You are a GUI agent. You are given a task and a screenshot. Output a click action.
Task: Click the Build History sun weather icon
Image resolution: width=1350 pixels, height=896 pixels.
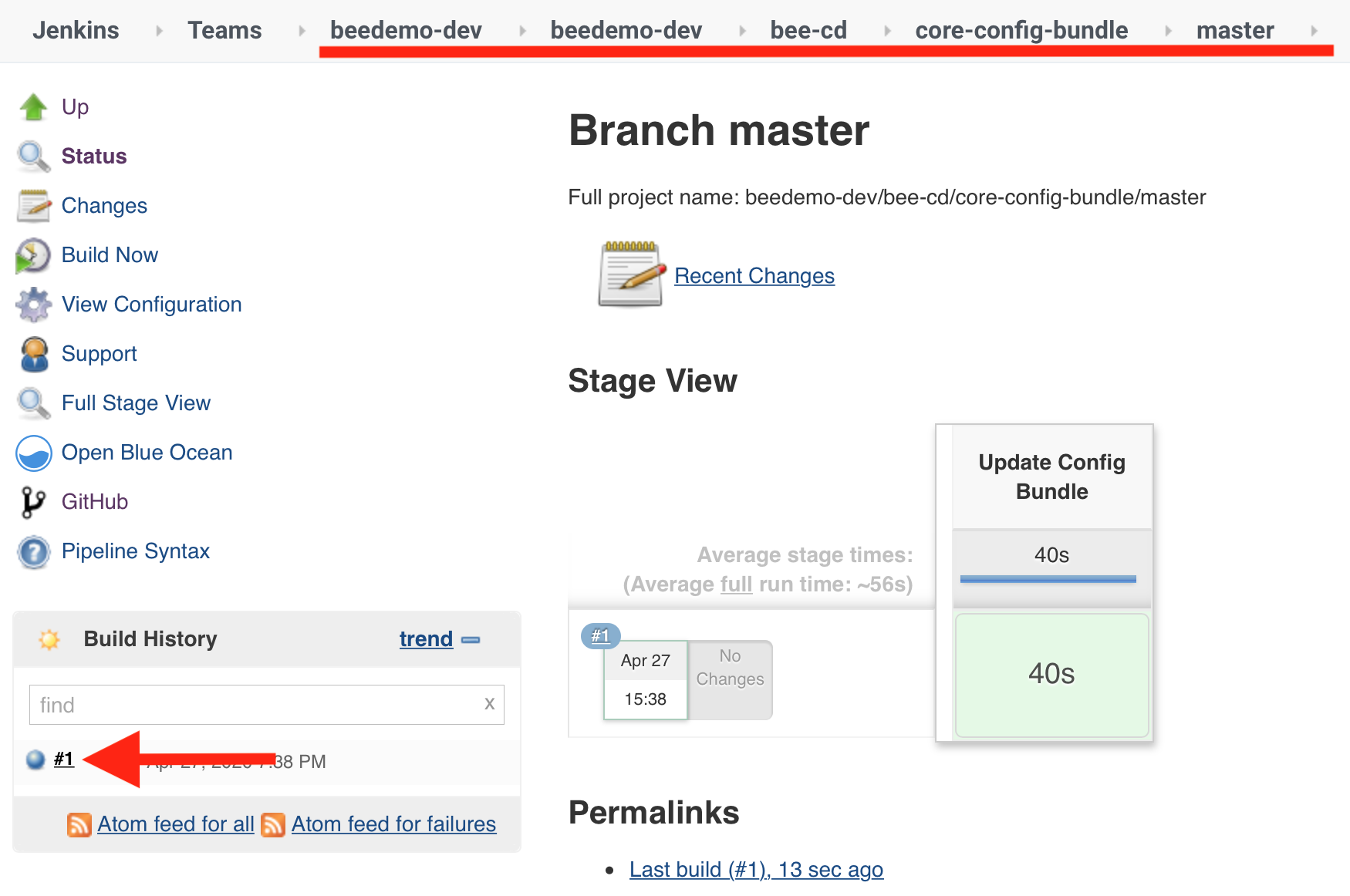[x=49, y=639]
